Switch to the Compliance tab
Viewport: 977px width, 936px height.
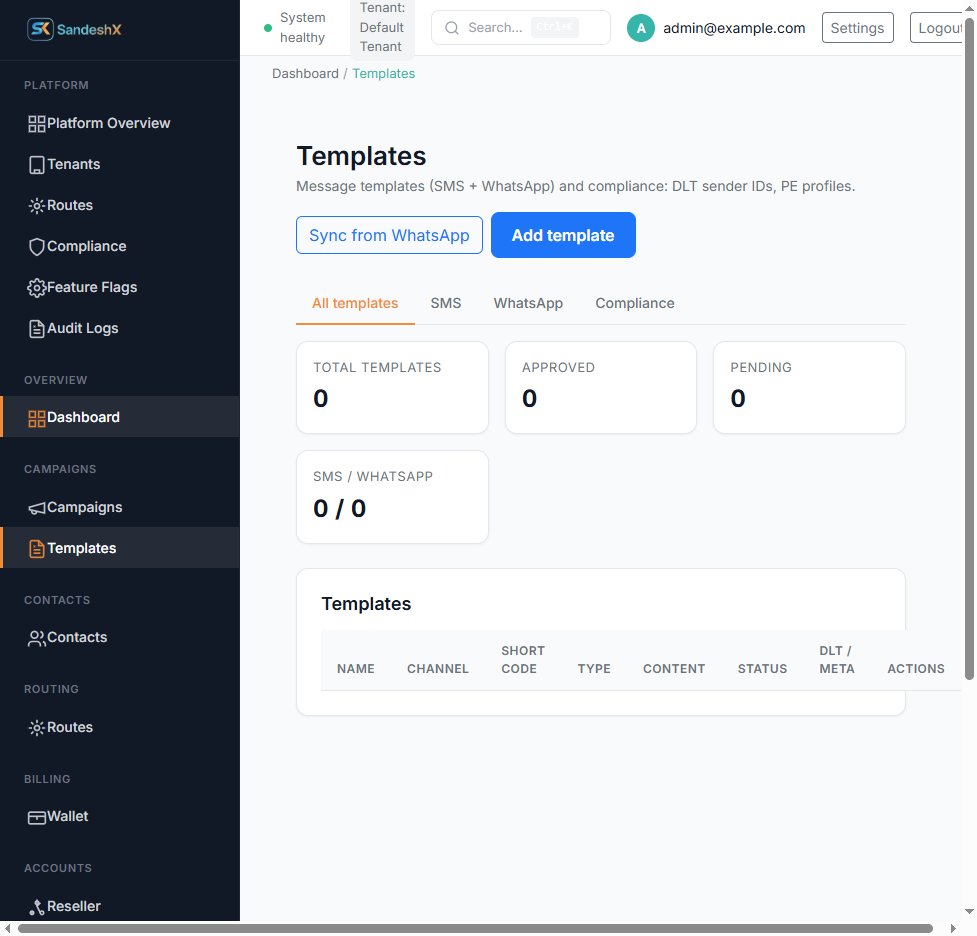[634, 303]
